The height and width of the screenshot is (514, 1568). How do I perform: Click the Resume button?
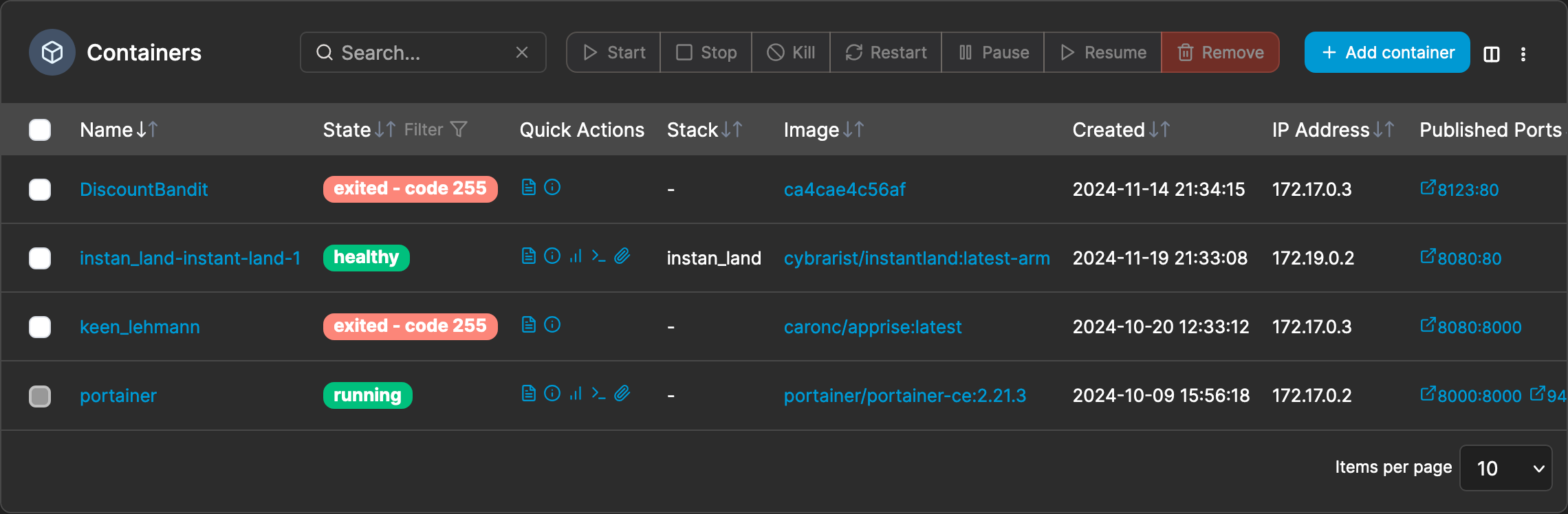coord(1103,52)
